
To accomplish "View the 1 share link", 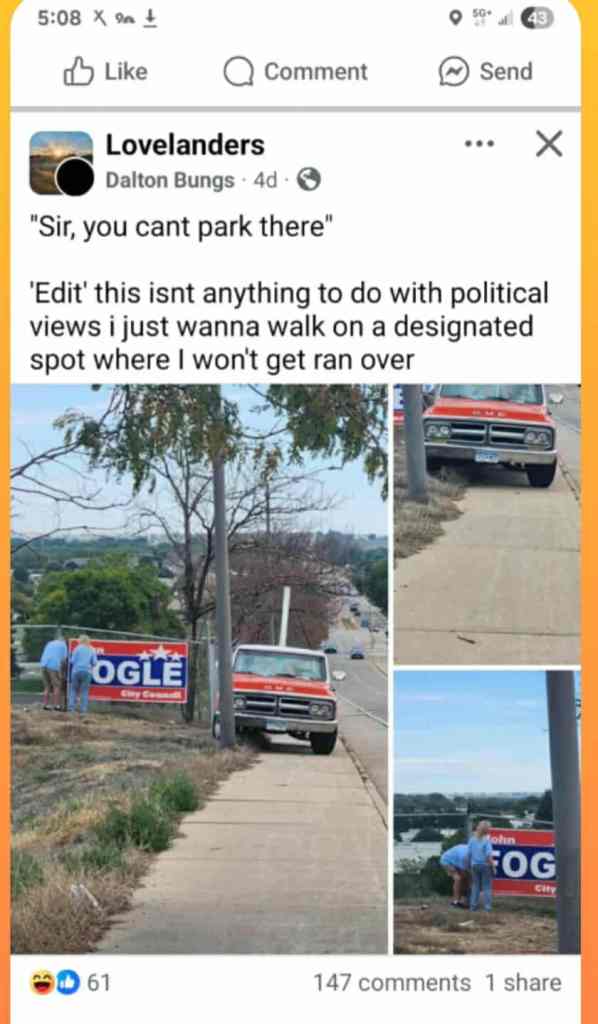I will pos(523,983).
